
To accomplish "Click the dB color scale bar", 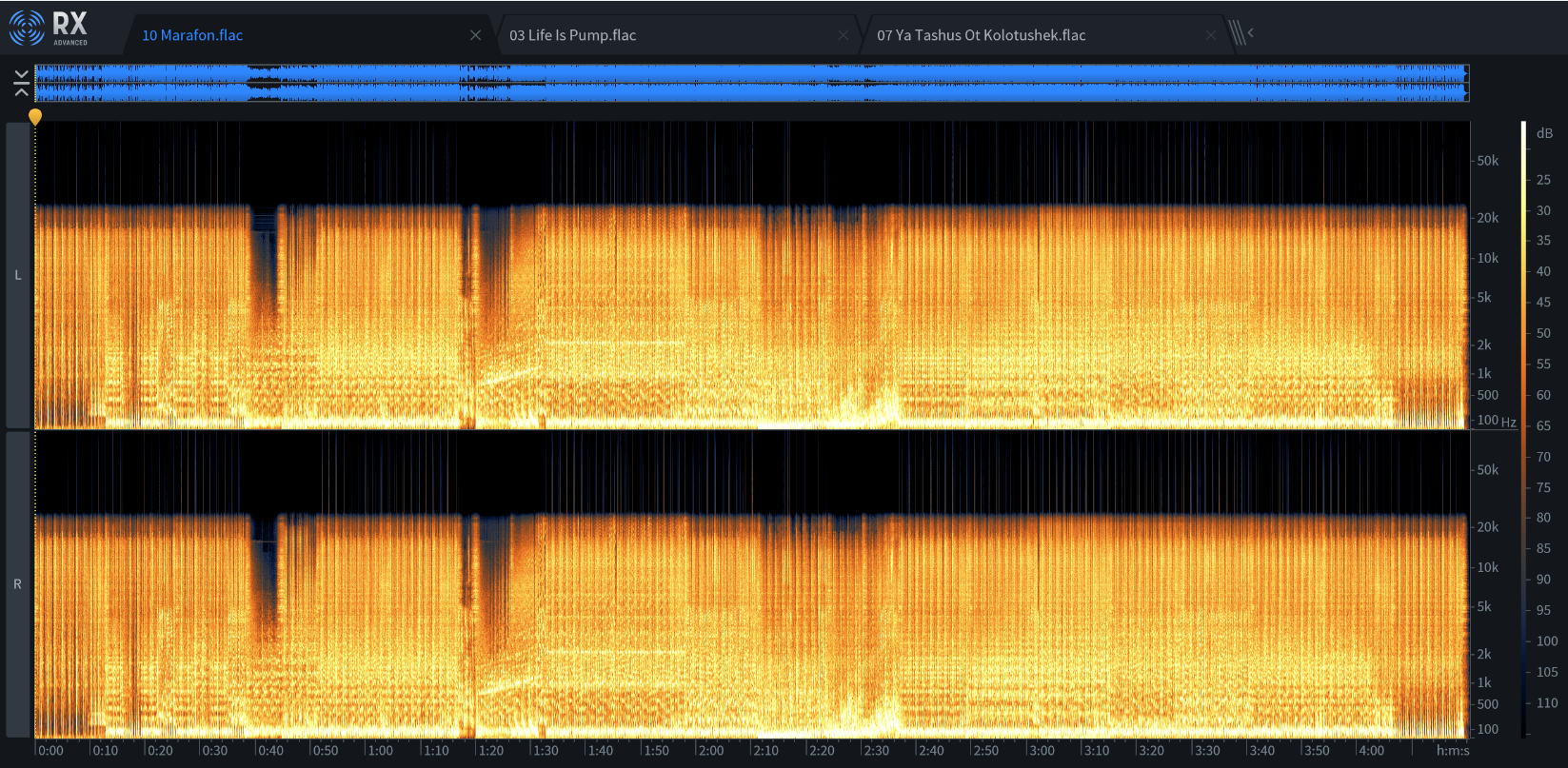I will point(1523,429).
